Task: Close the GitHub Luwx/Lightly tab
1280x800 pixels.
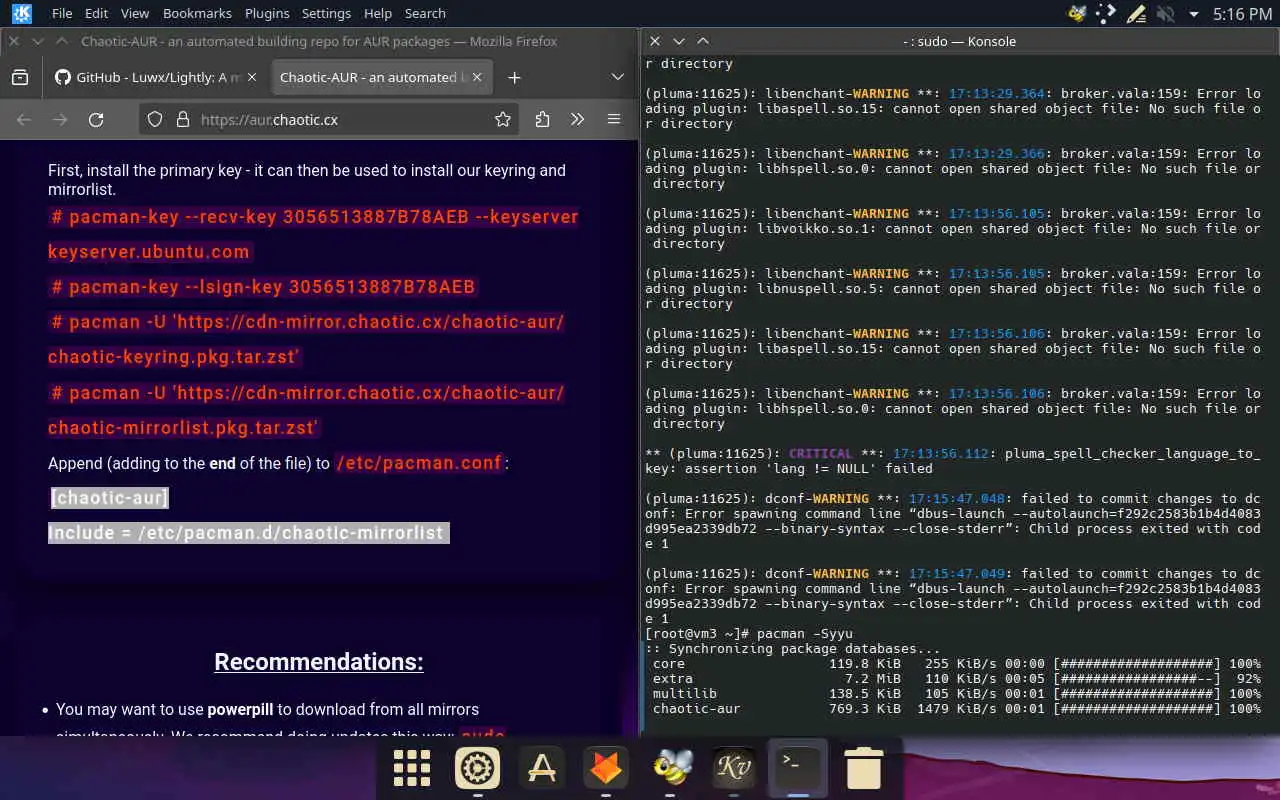Action: pos(251,77)
